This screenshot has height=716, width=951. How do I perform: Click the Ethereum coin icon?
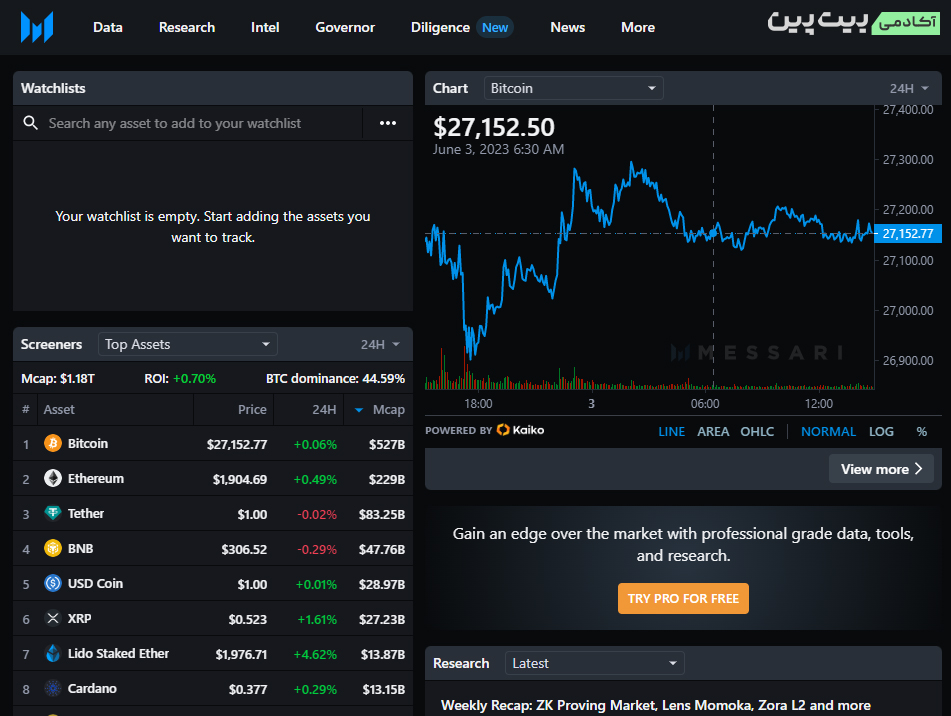point(53,478)
